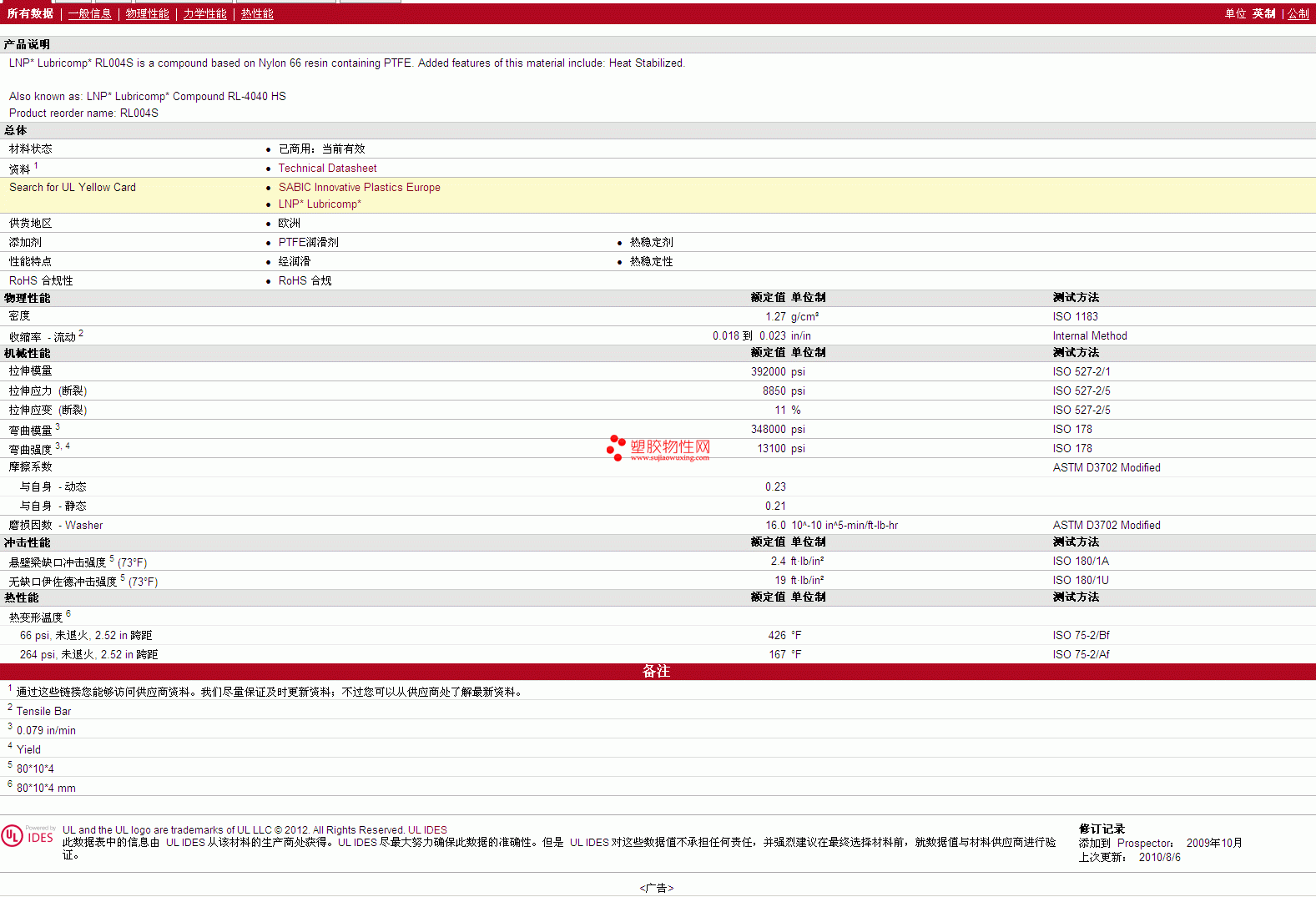Click the 'ISO 180/1U' test method
The width and height of the screenshot is (1316, 897).
pyautogui.click(x=1082, y=580)
